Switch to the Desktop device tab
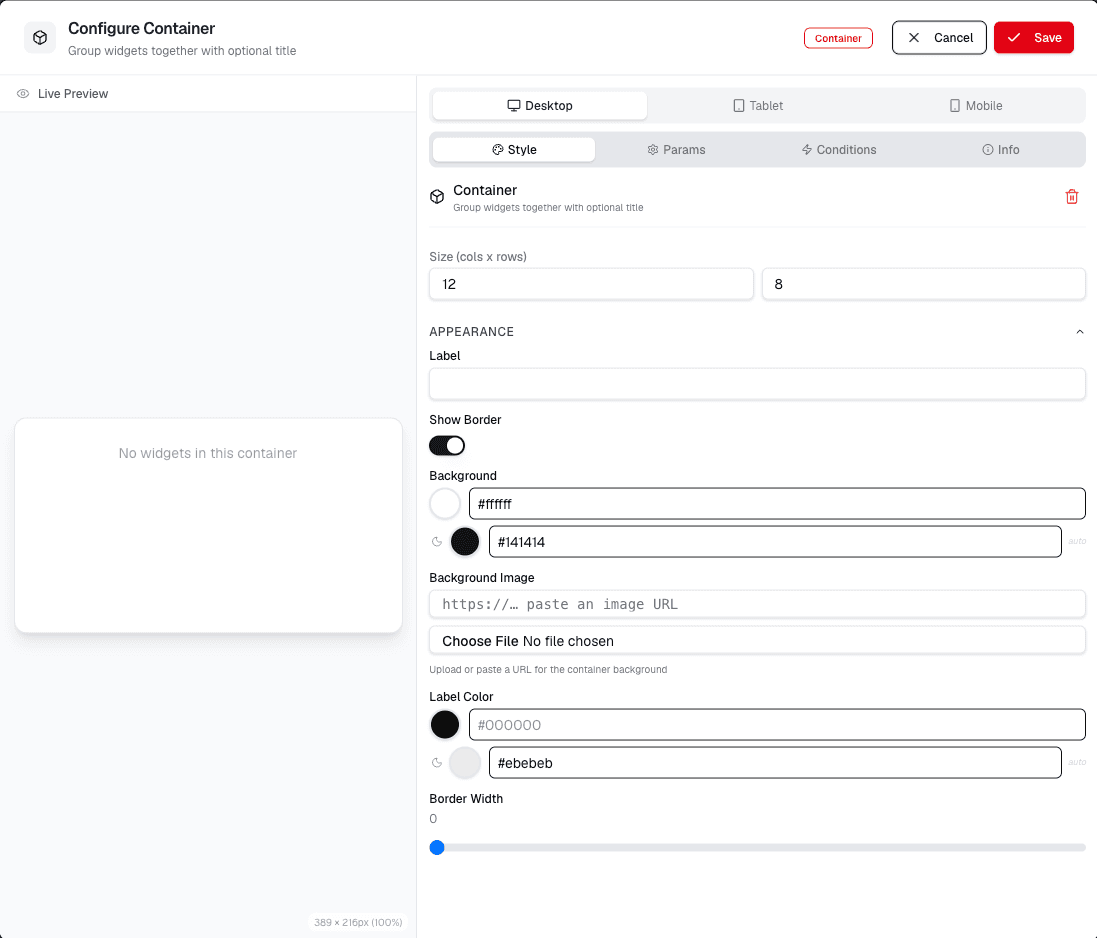This screenshot has width=1097, height=938. click(539, 106)
